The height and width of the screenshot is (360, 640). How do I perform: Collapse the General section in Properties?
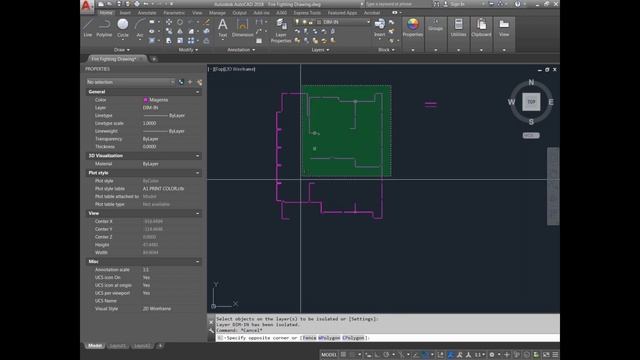point(198,92)
